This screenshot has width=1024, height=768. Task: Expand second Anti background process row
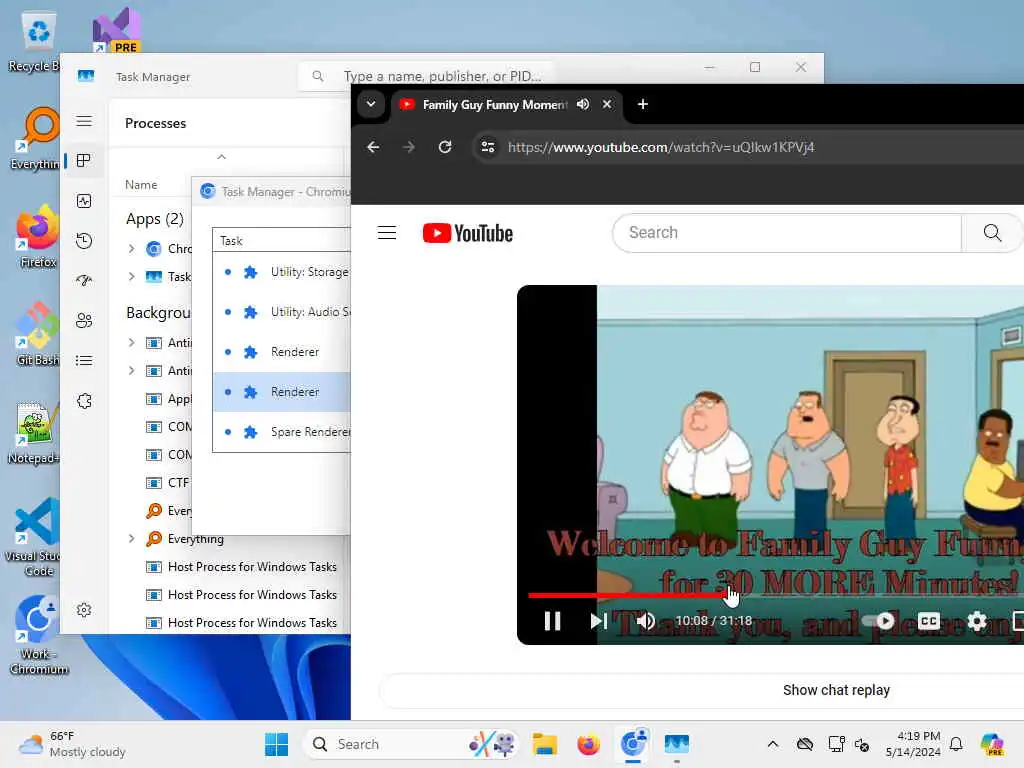tap(131, 371)
